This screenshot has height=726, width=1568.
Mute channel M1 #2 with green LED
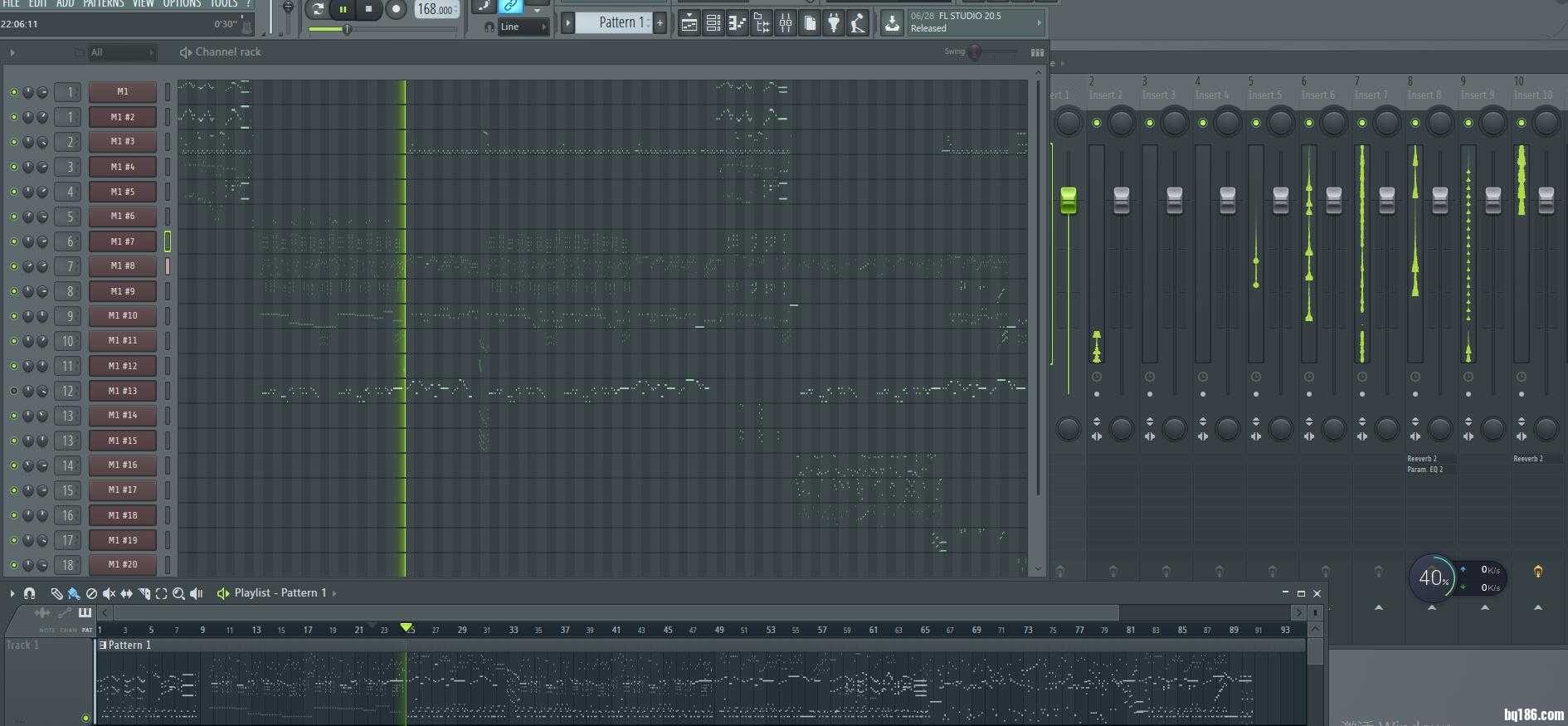point(13,117)
